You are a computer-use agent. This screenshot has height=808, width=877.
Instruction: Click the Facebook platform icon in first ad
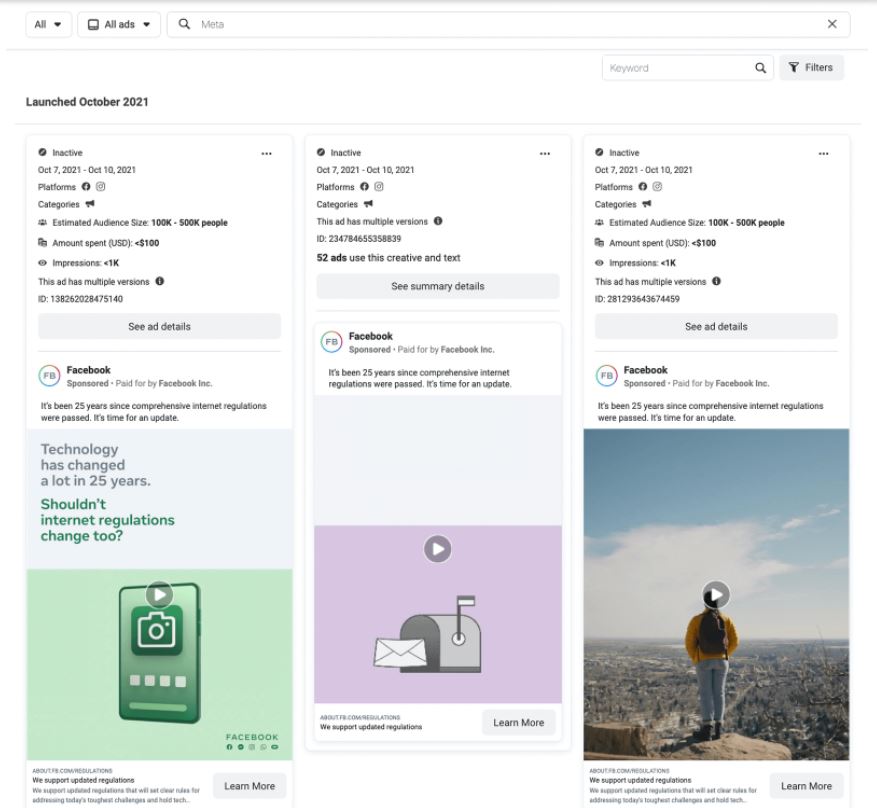pos(86,187)
